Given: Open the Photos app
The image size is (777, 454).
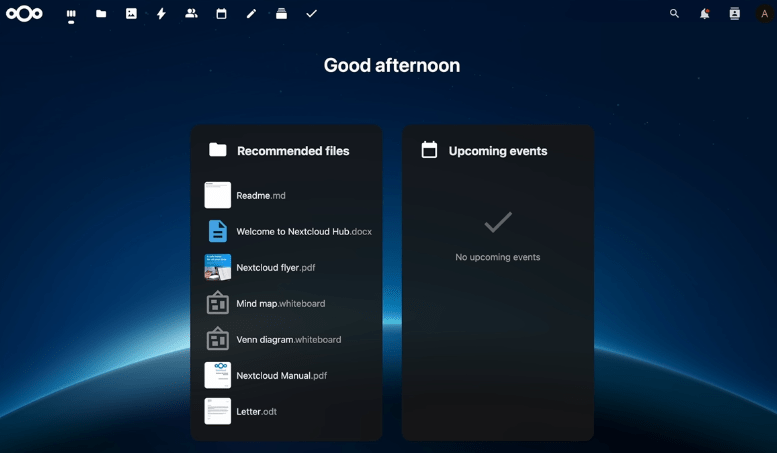Looking at the screenshot, I should coord(131,14).
